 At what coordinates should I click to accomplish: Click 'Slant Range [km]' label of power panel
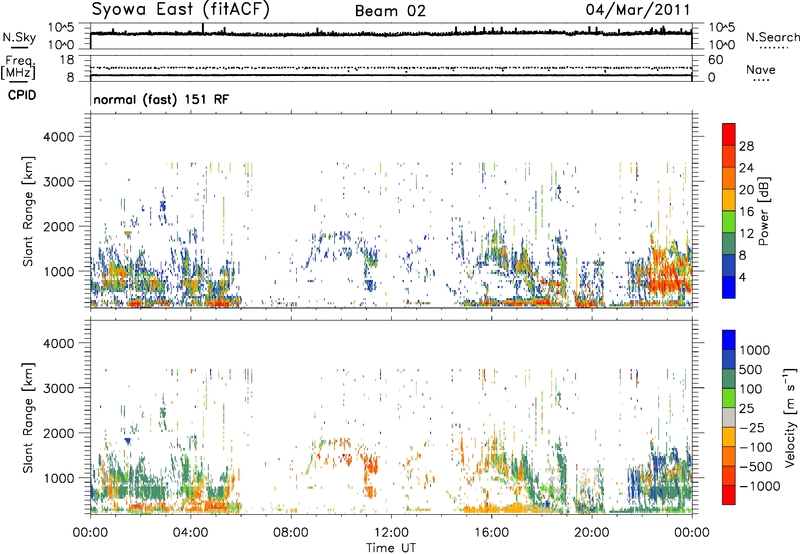(28, 211)
